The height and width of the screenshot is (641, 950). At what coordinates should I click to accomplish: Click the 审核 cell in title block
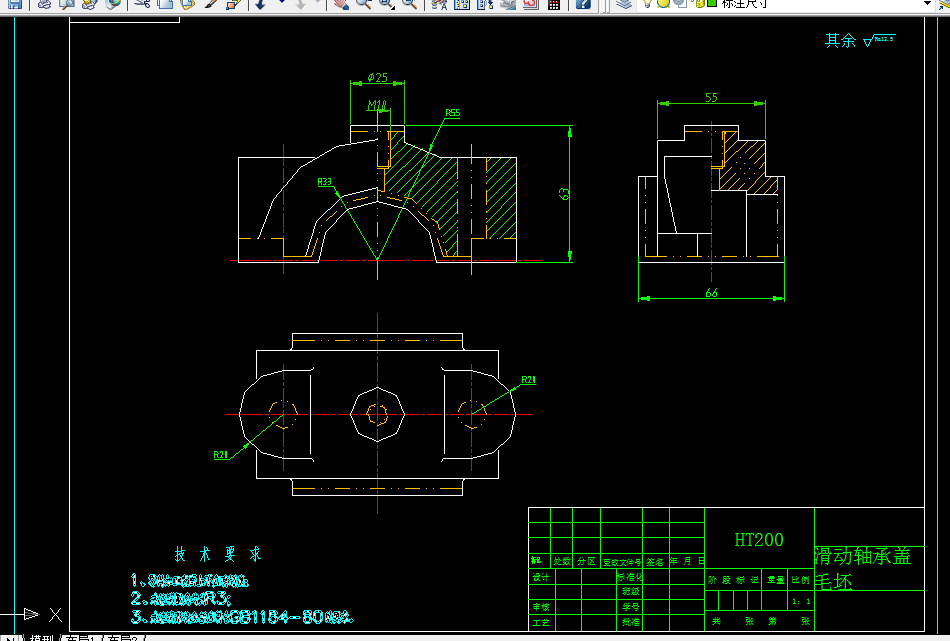coord(542,606)
